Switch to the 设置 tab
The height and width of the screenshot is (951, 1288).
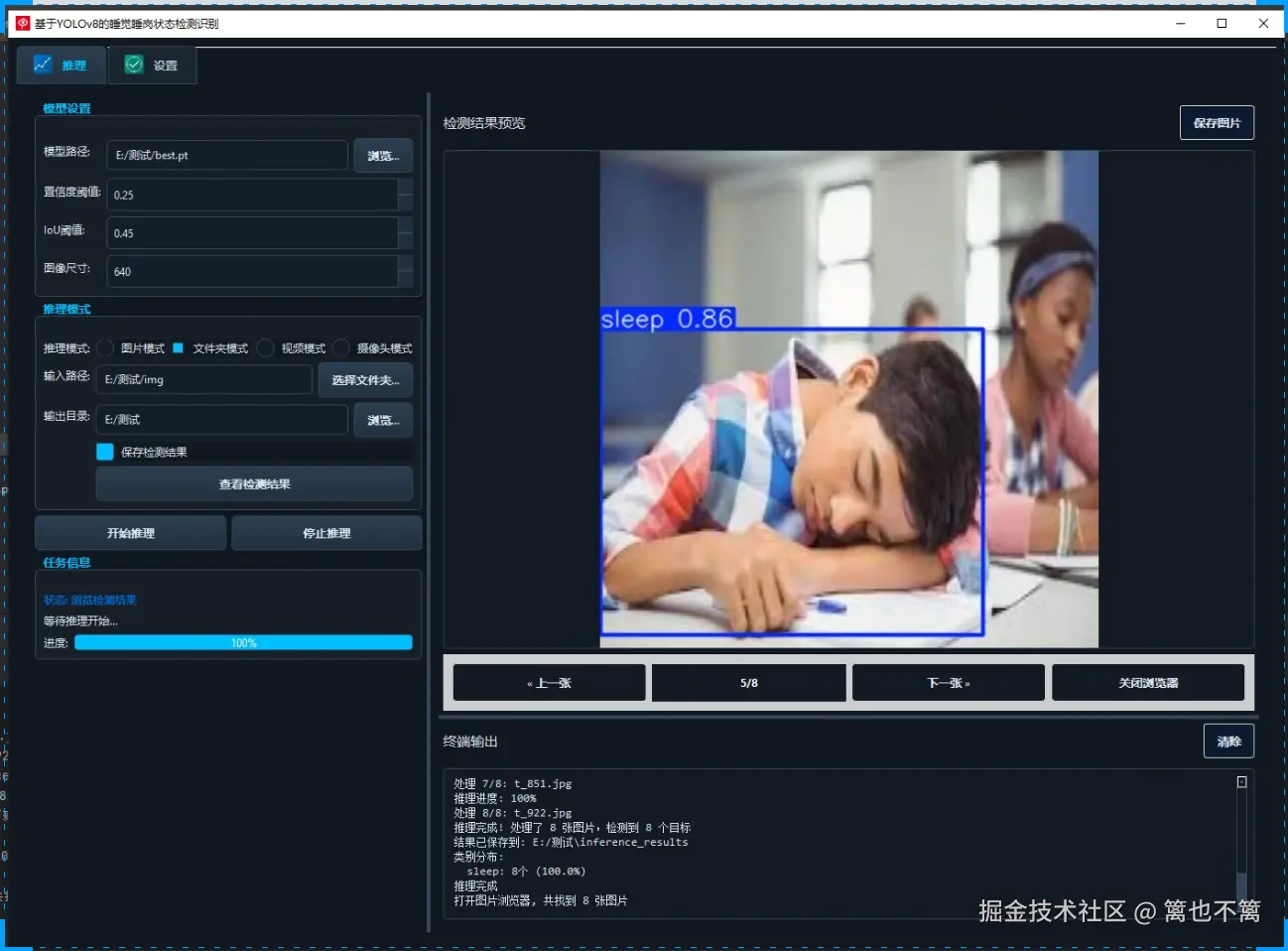[x=152, y=65]
